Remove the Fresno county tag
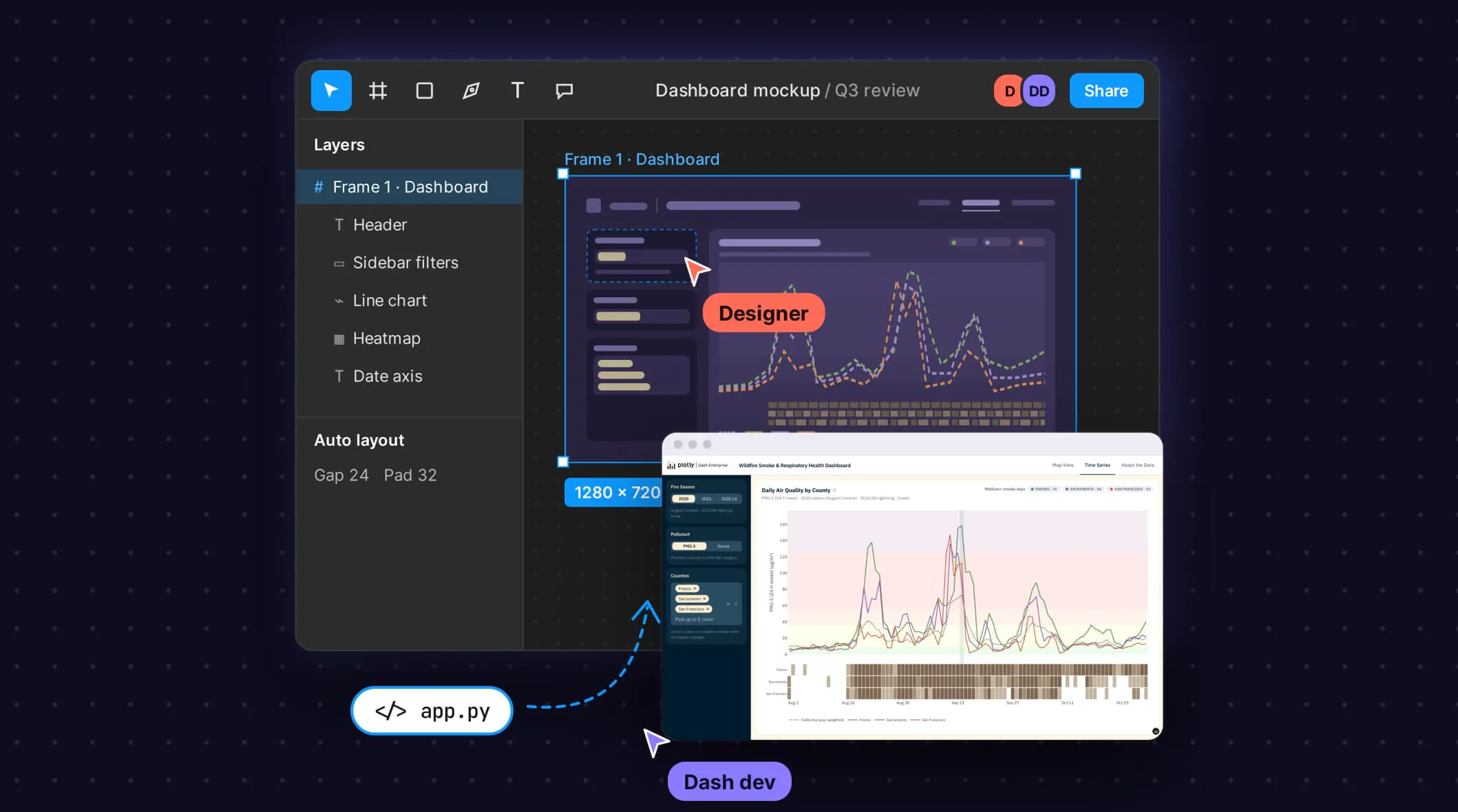The height and width of the screenshot is (812, 1458). (x=695, y=588)
